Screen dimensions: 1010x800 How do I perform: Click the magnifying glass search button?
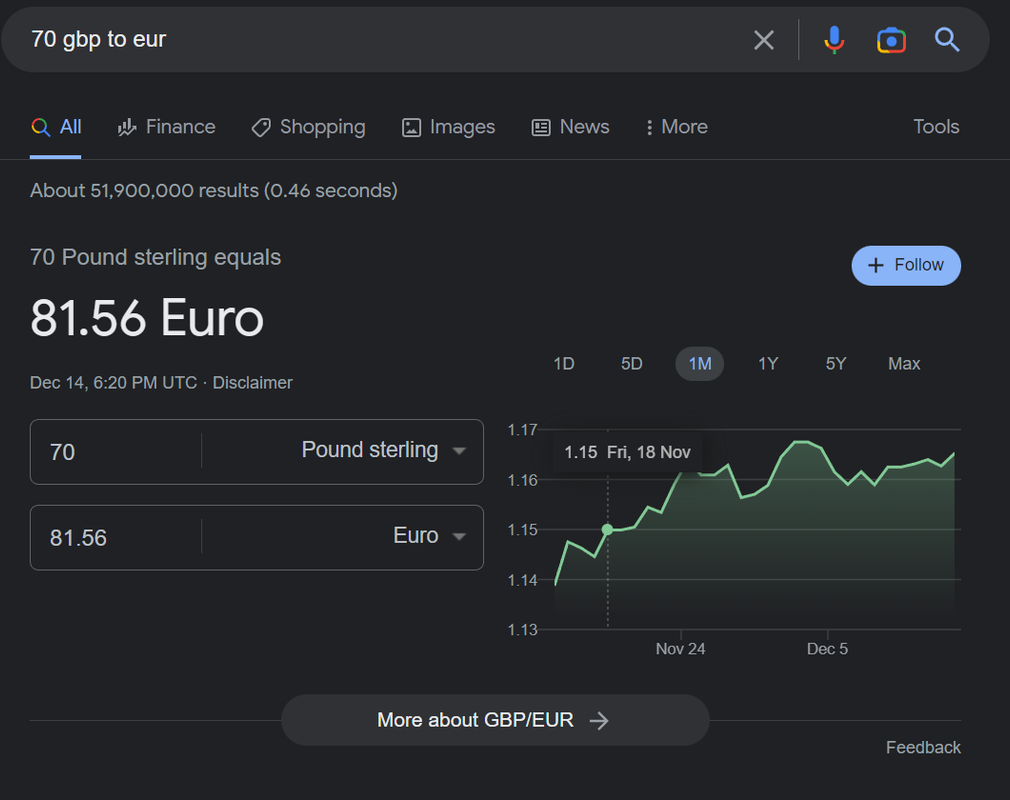[947, 40]
